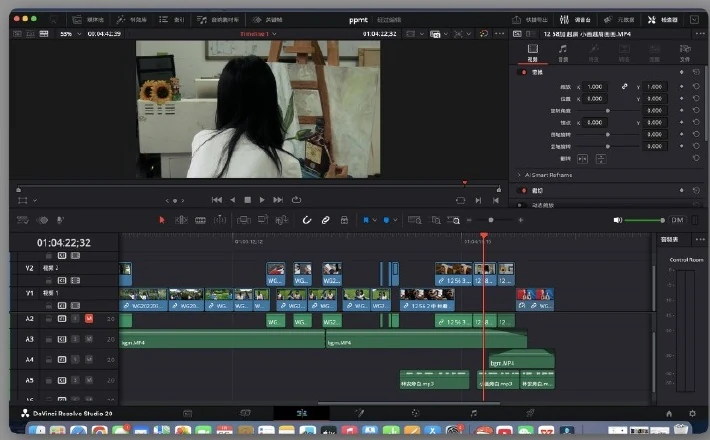710x440 pixels.
Task: Click the DIM audio button
Action: click(677, 220)
